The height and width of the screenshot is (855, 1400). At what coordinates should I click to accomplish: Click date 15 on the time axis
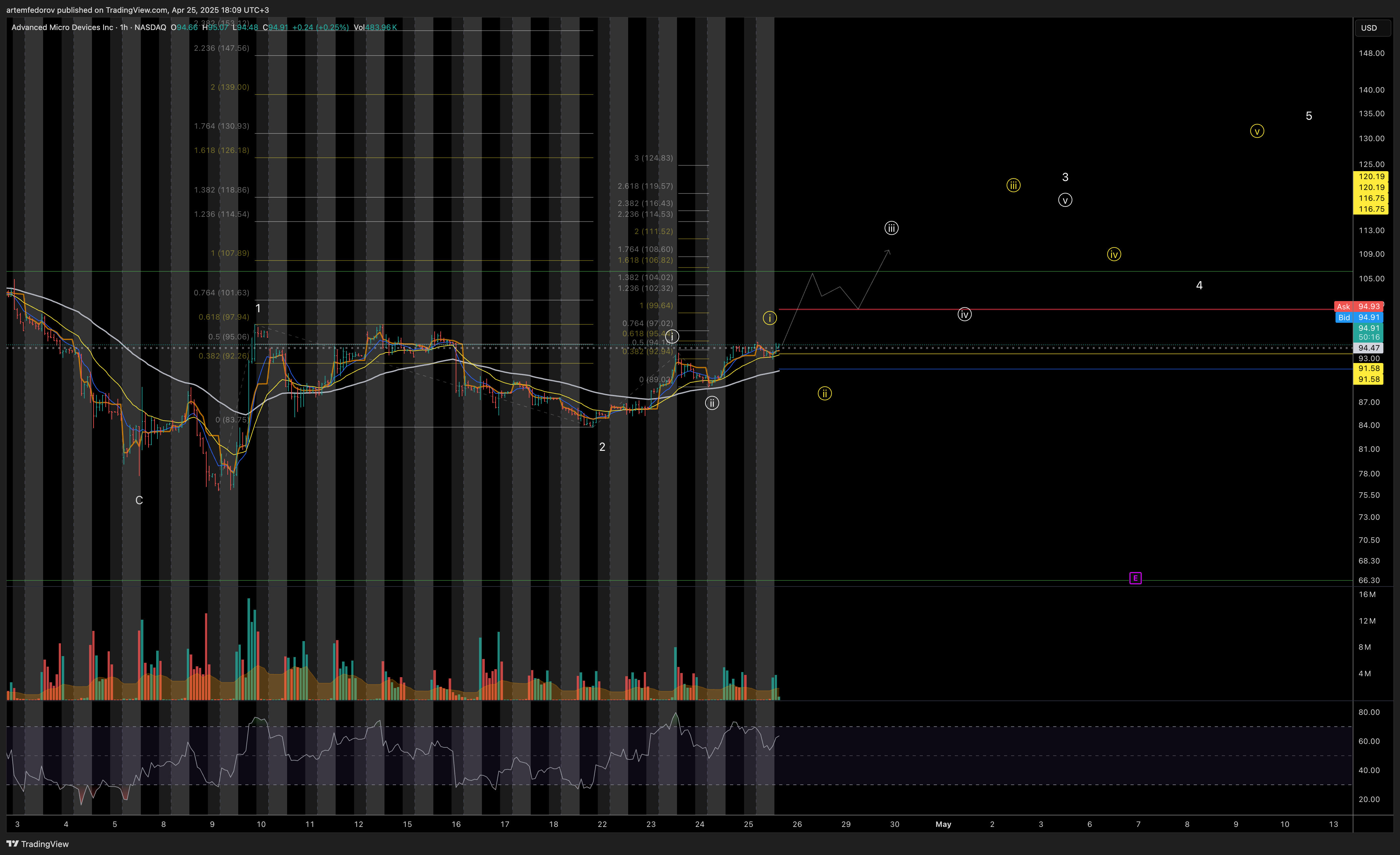click(x=407, y=824)
